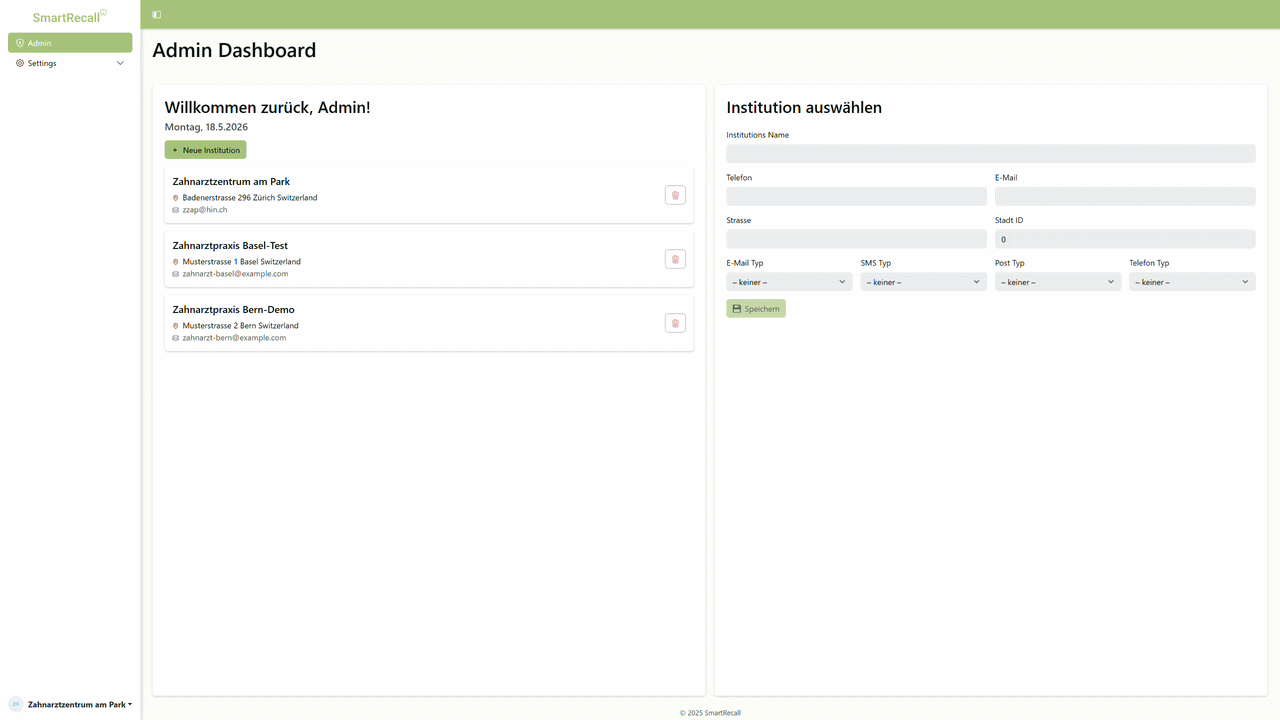Click the Speichern button

pyautogui.click(x=756, y=309)
